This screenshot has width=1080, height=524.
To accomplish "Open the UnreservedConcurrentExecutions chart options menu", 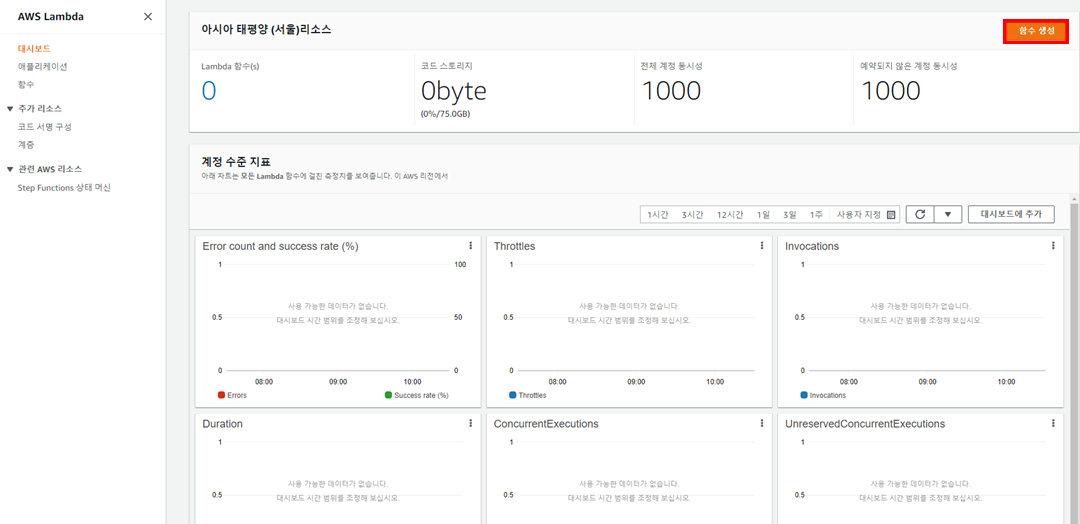I will pyautogui.click(x=1053, y=423).
